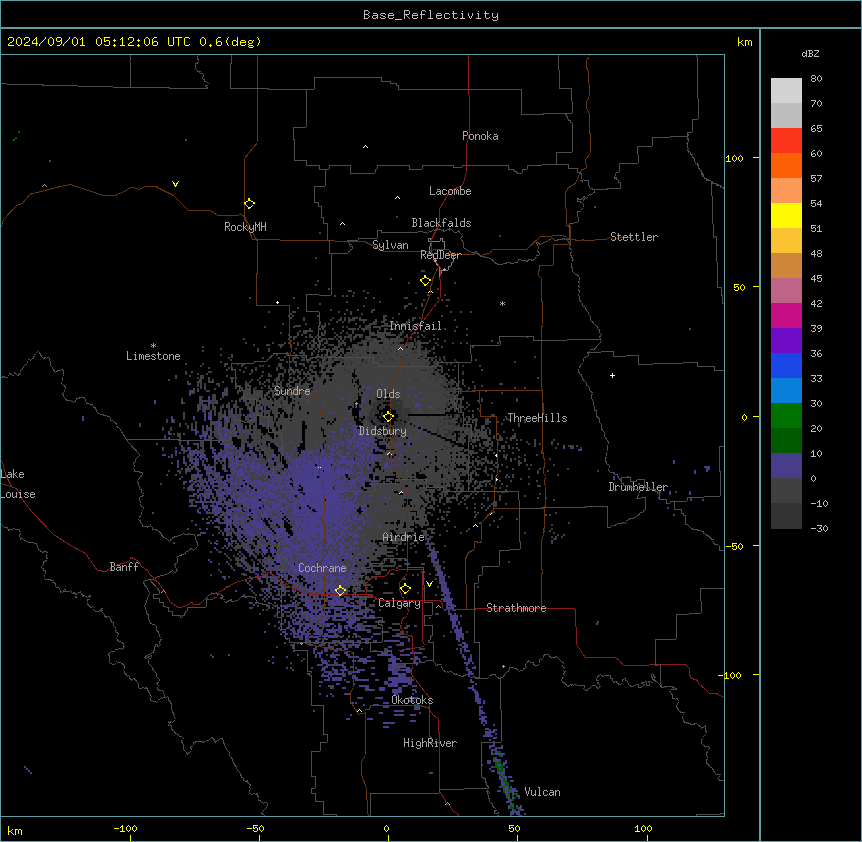Click the RockyMH label

click(x=245, y=227)
